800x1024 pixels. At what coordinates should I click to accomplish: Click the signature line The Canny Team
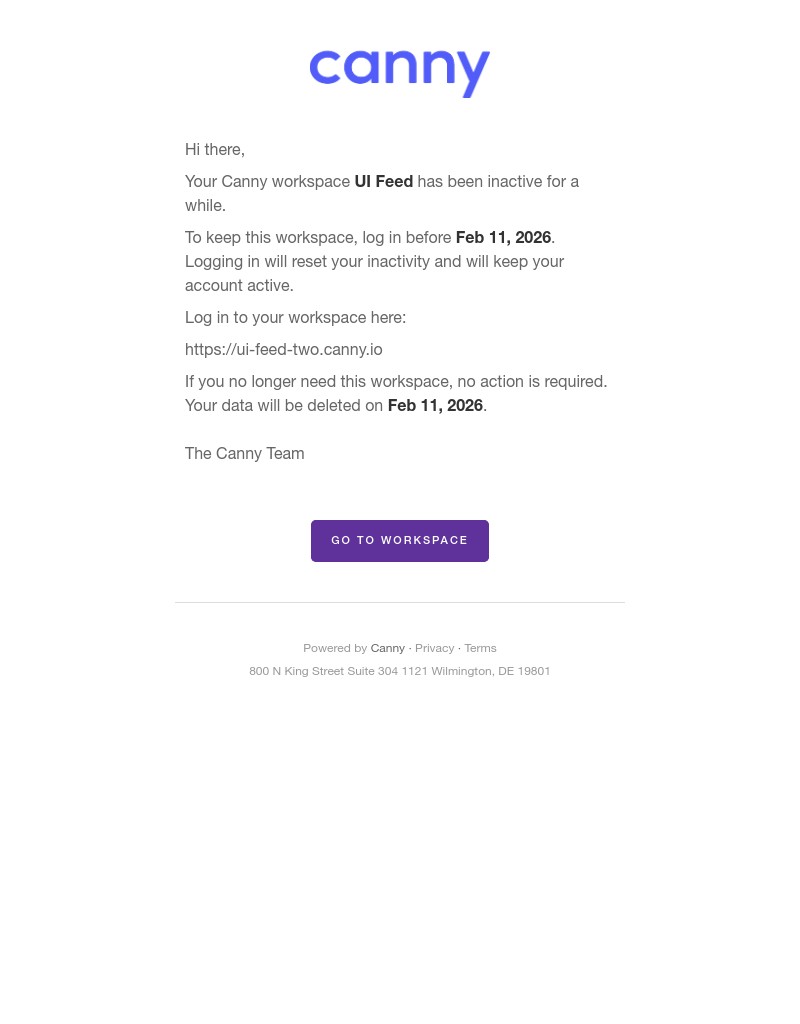point(244,453)
